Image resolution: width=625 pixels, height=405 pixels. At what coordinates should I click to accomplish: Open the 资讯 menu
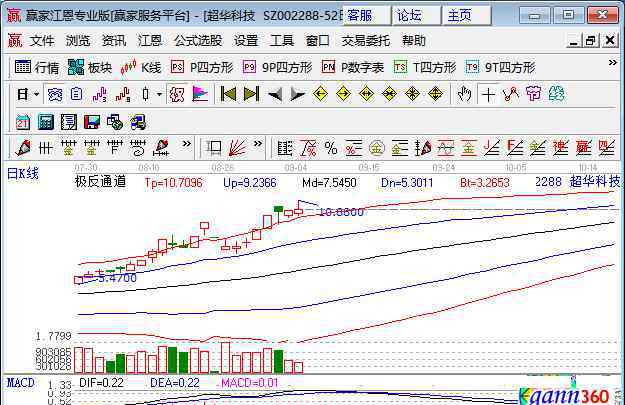pyautogui.click(x=114, y=41)
